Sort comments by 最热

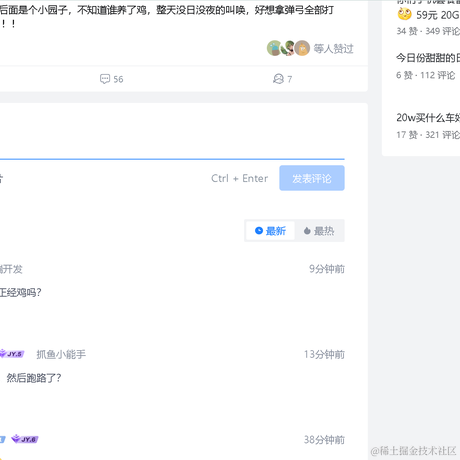tap(319, 231)
